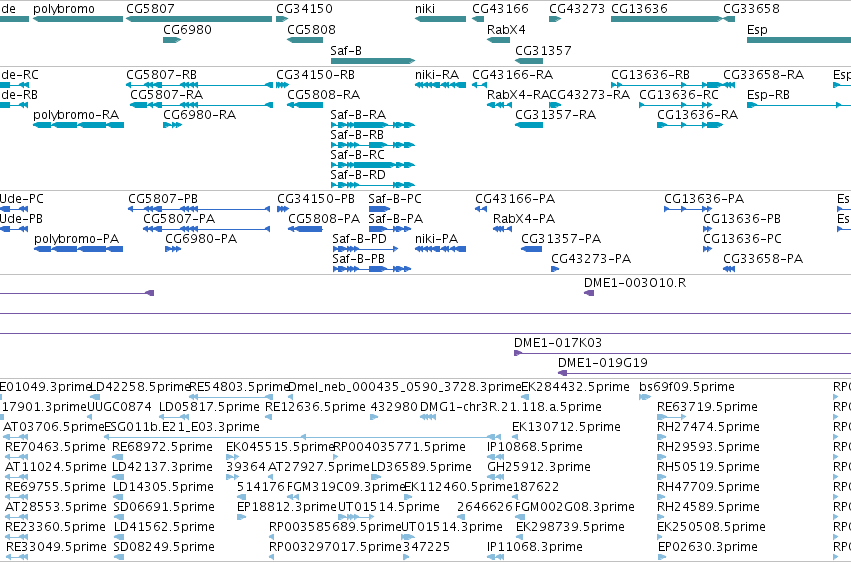Select EST RH27474.5prime

[x=708, y=426]
